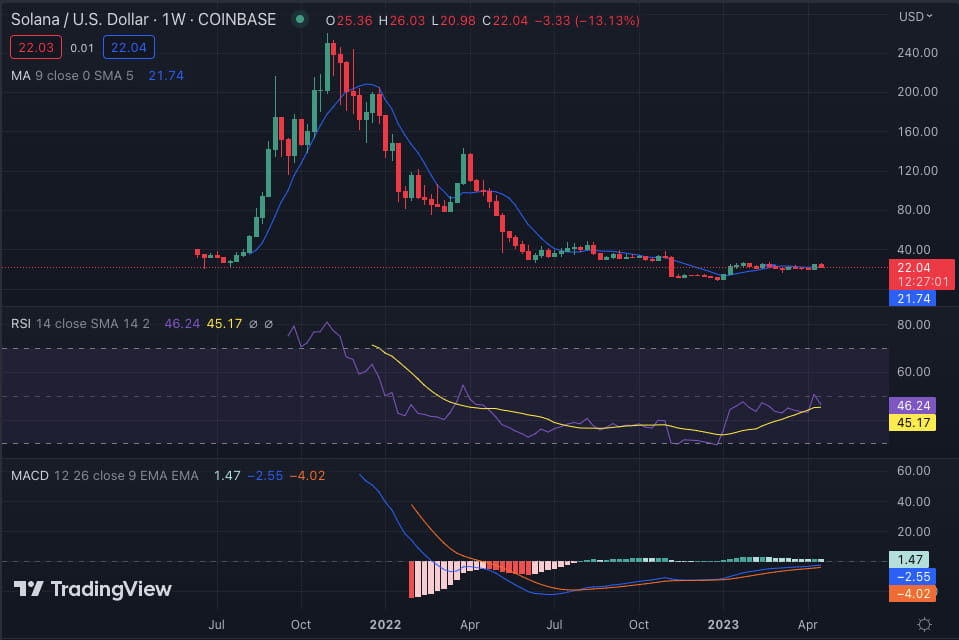Viewport: 959px width, 640px height.
Task: Click the Oct 2021 label on time axis
Action: [300, 625]
